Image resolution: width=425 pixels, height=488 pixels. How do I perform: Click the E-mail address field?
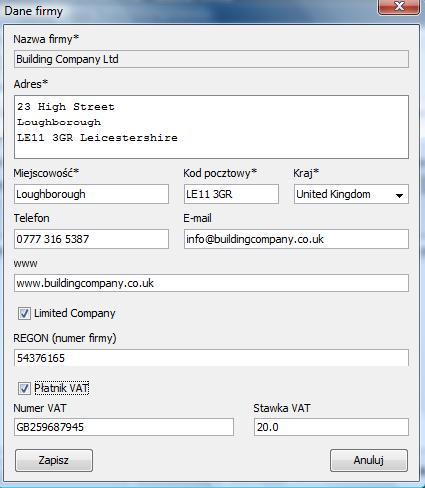[296, 239]
